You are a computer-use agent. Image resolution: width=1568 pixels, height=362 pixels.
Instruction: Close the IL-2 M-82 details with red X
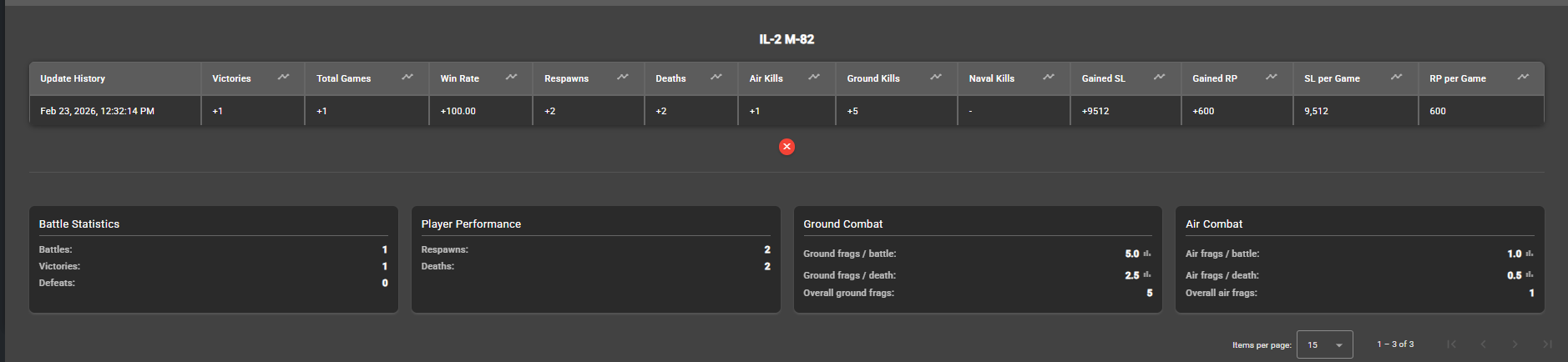(x=787, y=147)
